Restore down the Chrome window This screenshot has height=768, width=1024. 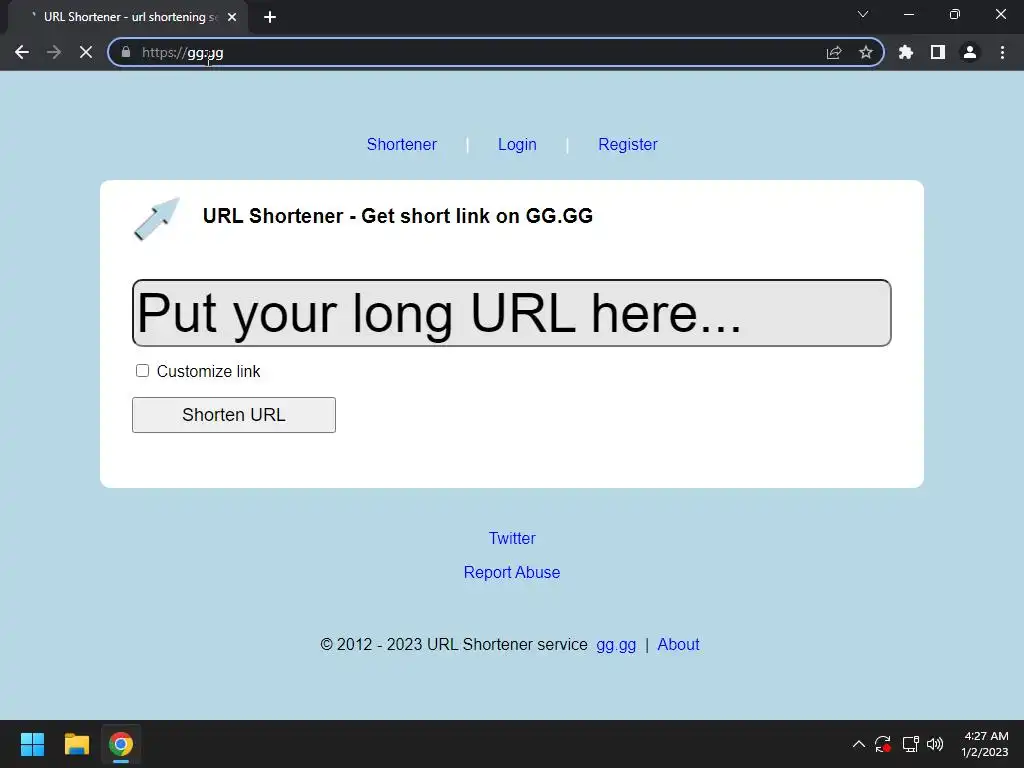[955, 14]
